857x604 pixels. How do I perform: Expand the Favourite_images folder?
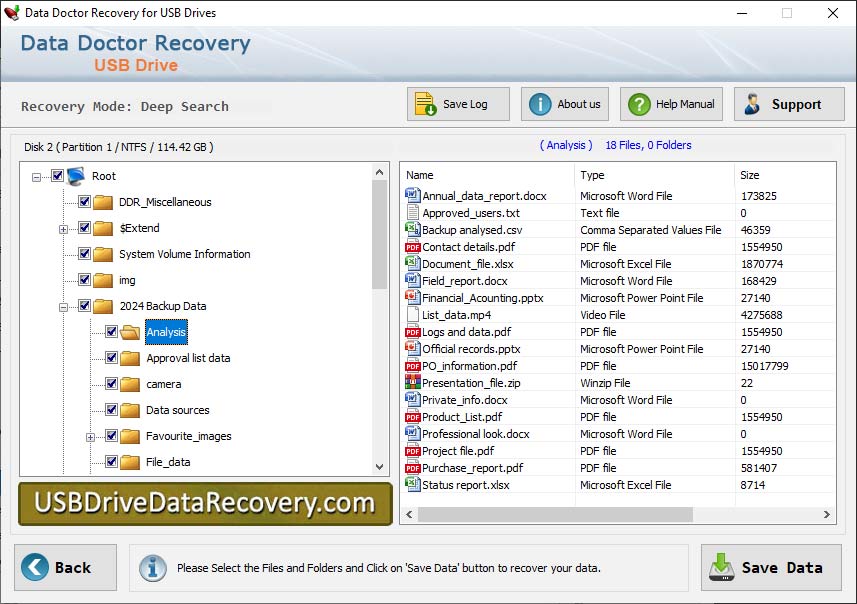coord(90,436)
